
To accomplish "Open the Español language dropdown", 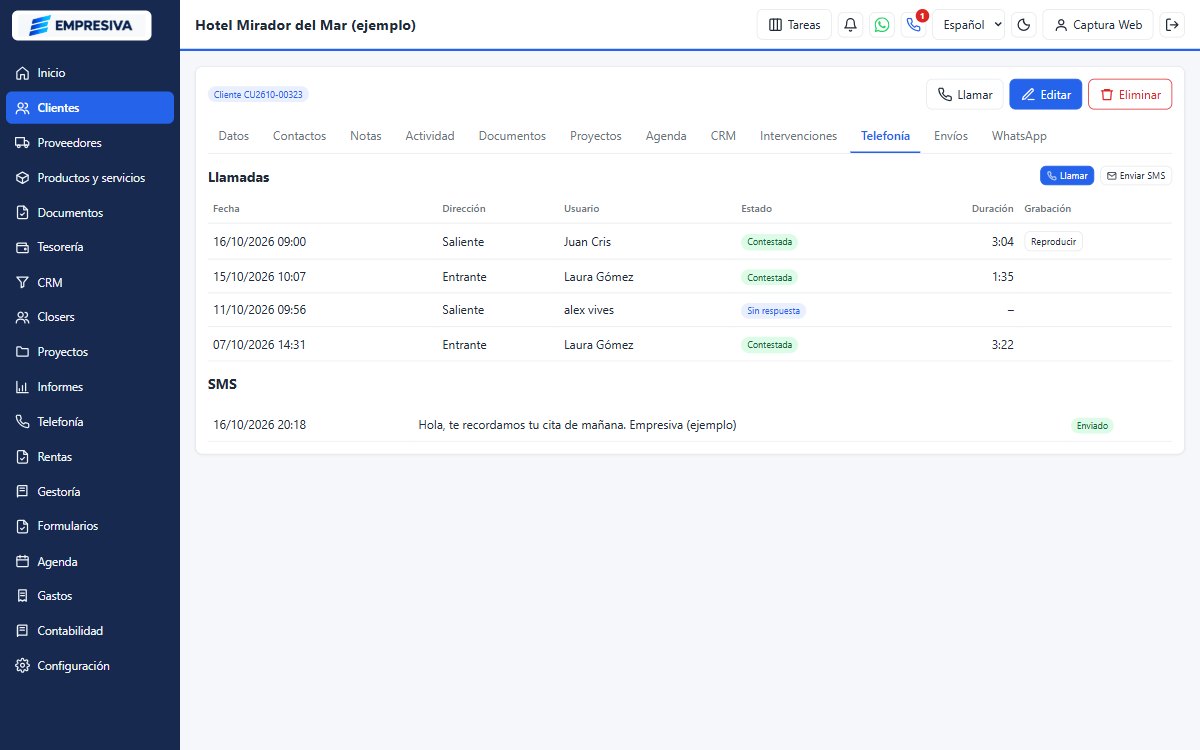I will tap(969, 25).
